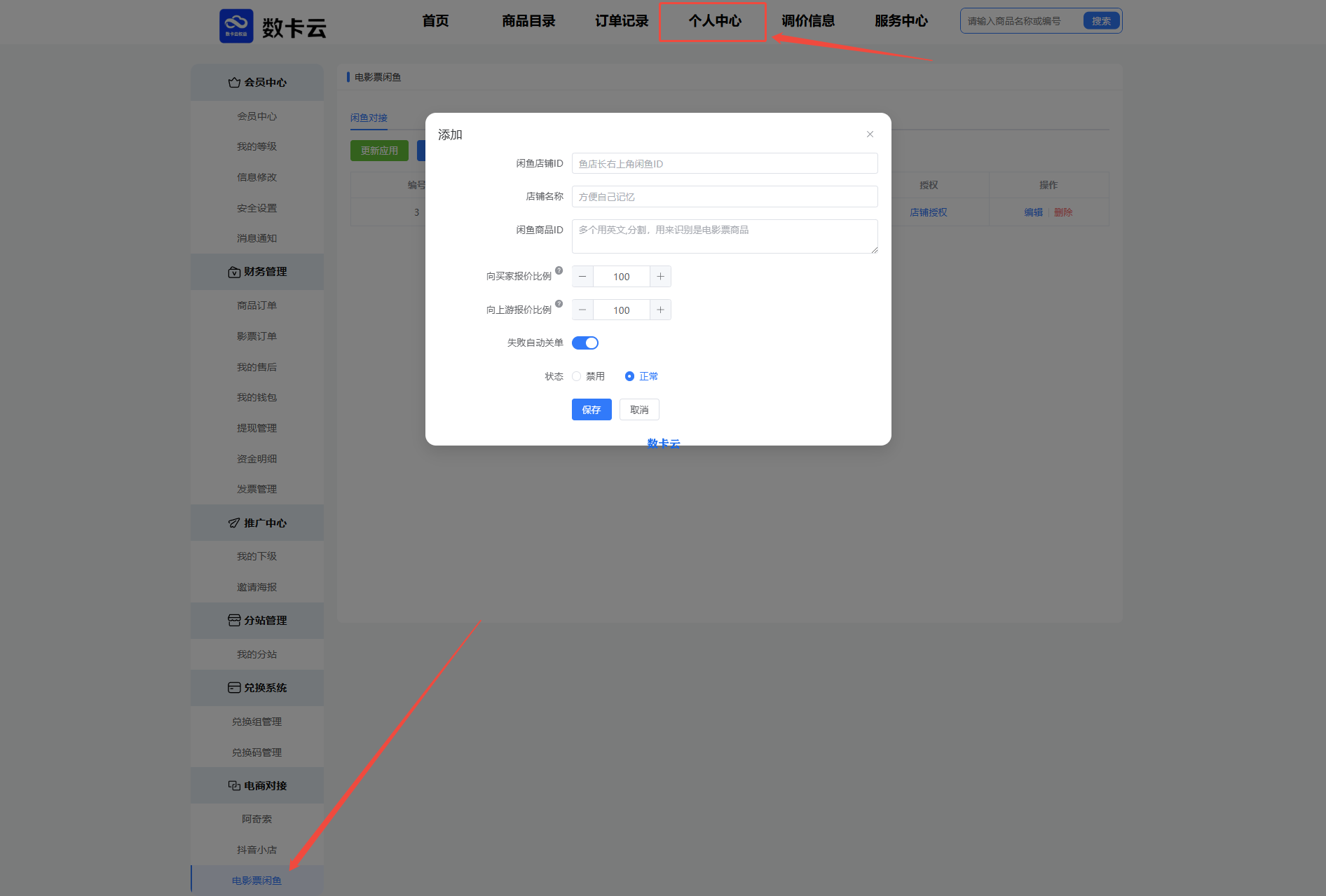Increase 向上游报价比例 with plus button
The width and height of the screenshot is (1326, 896).
point(660,310)
